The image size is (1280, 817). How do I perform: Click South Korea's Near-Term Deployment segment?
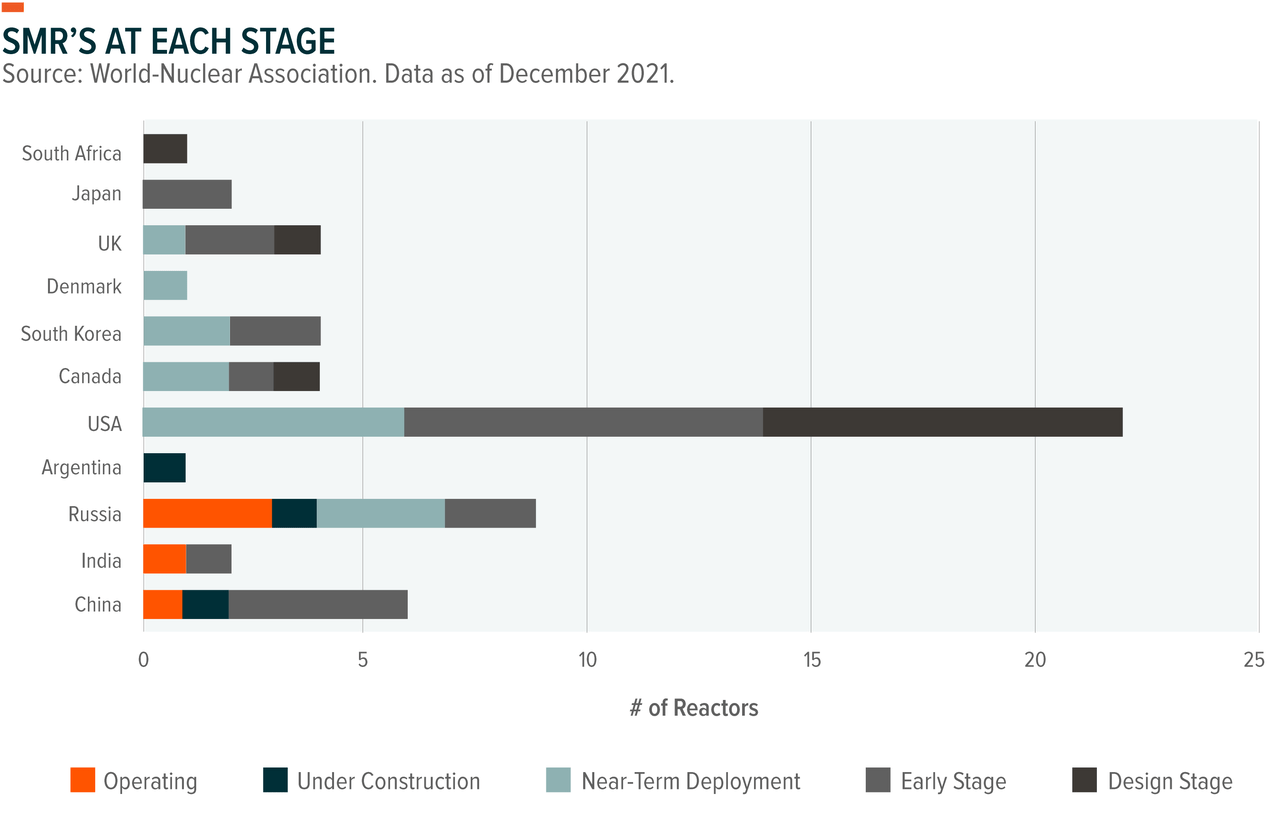(x=186, y=331)
